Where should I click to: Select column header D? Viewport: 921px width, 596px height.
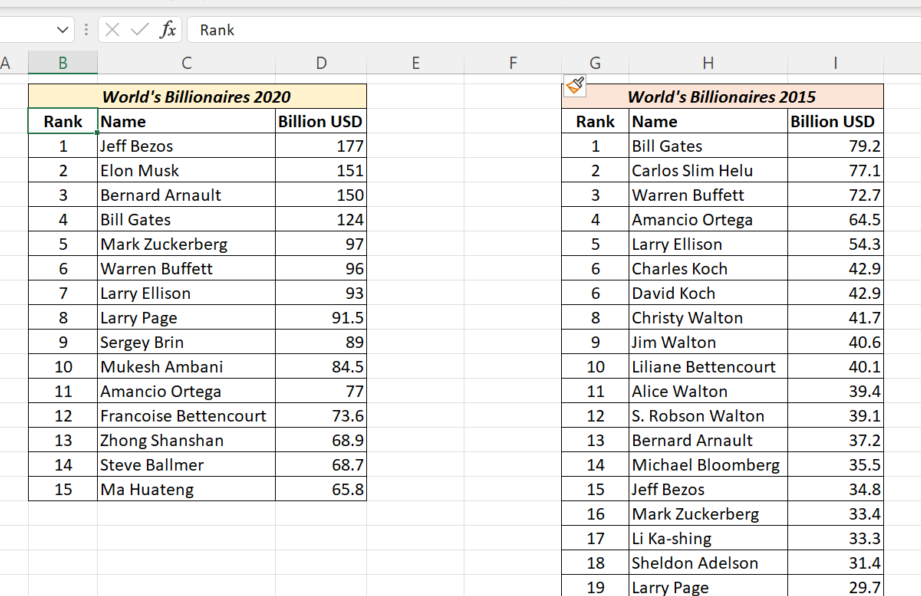[x=321, y=62]
